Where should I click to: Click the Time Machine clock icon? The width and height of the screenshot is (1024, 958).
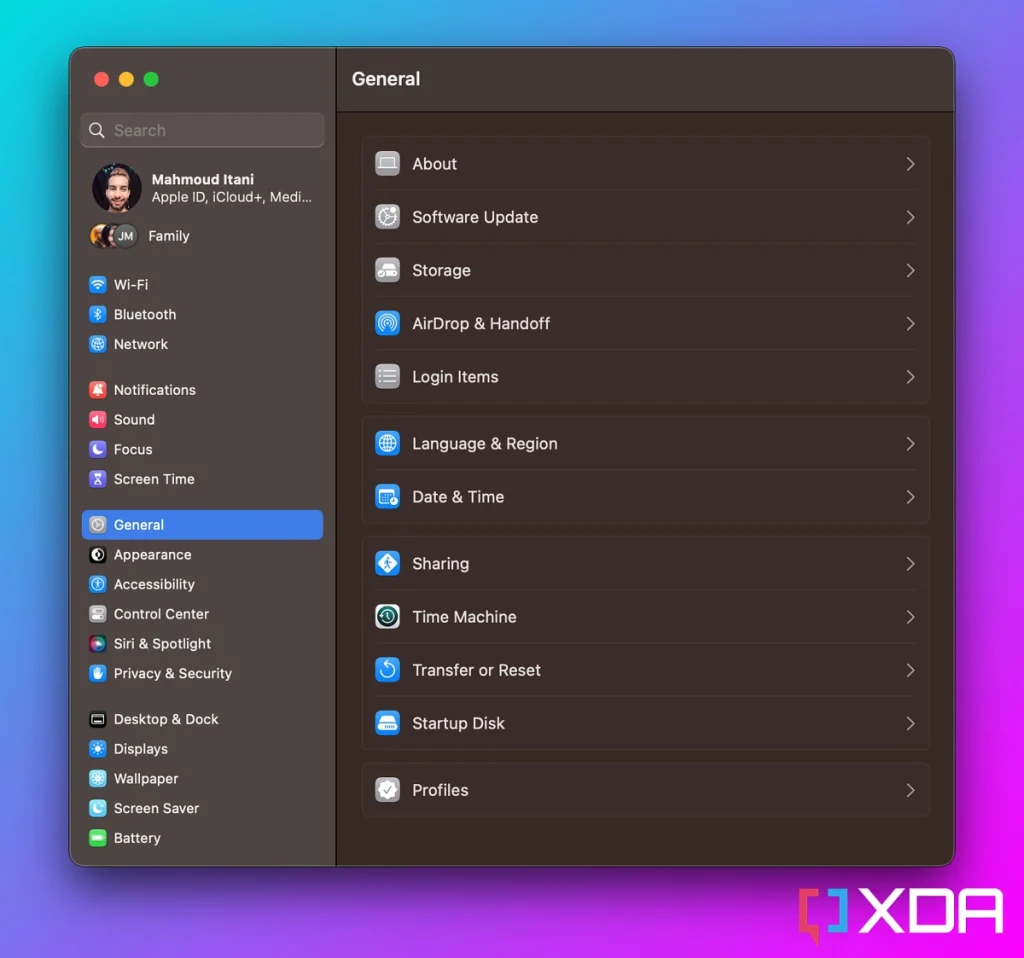point(387,616)
